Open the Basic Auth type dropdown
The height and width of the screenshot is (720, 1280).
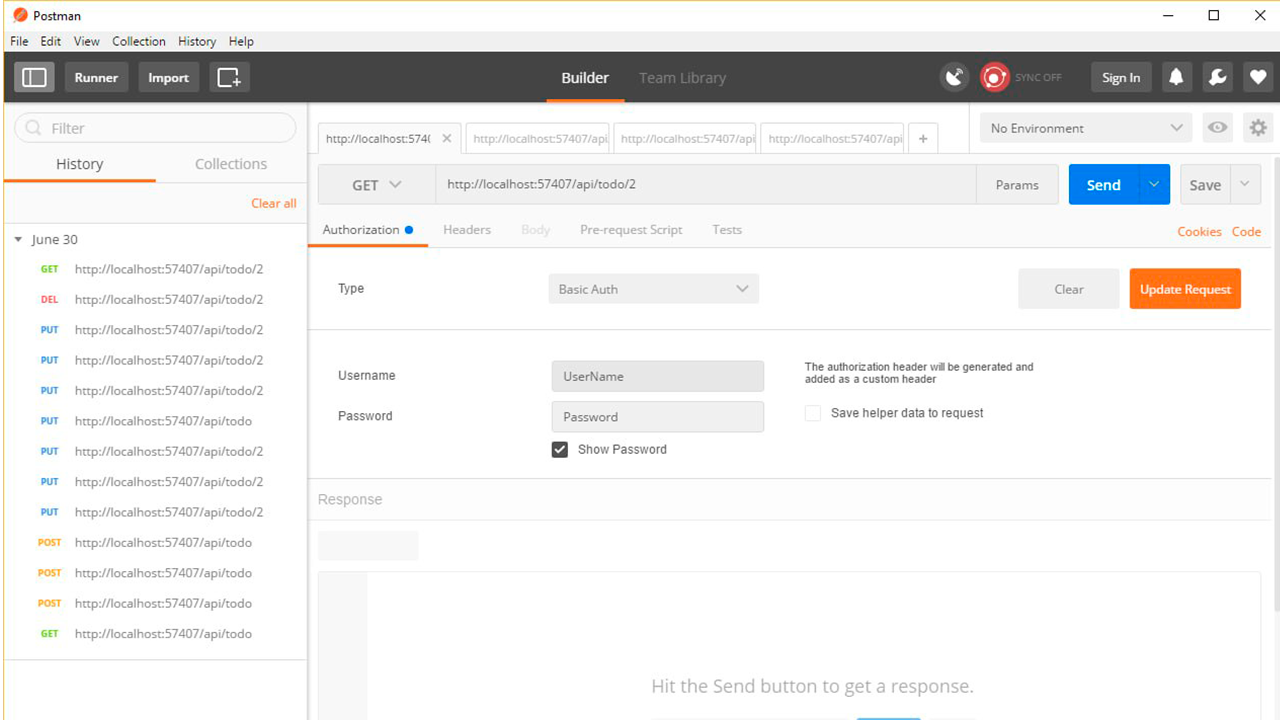click(x=653, y=289)
